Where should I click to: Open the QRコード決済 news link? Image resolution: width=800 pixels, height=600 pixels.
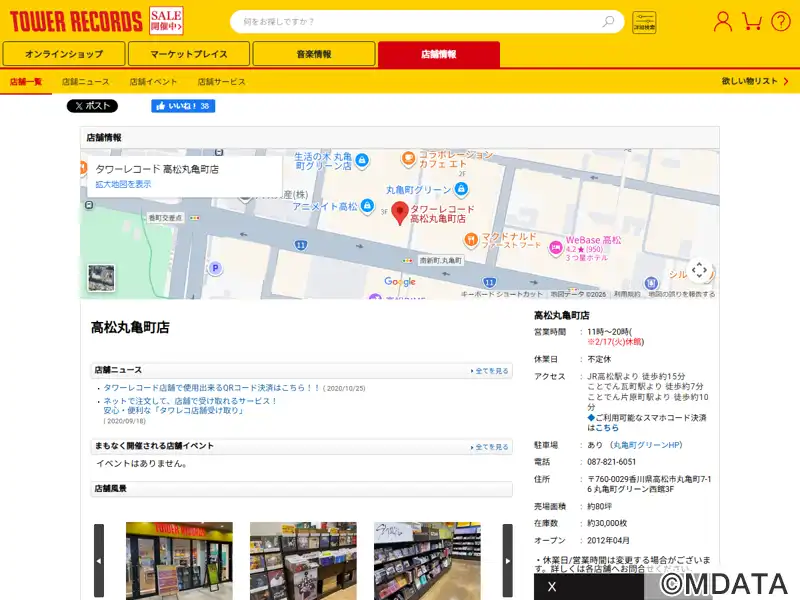(x=211, y=388)
